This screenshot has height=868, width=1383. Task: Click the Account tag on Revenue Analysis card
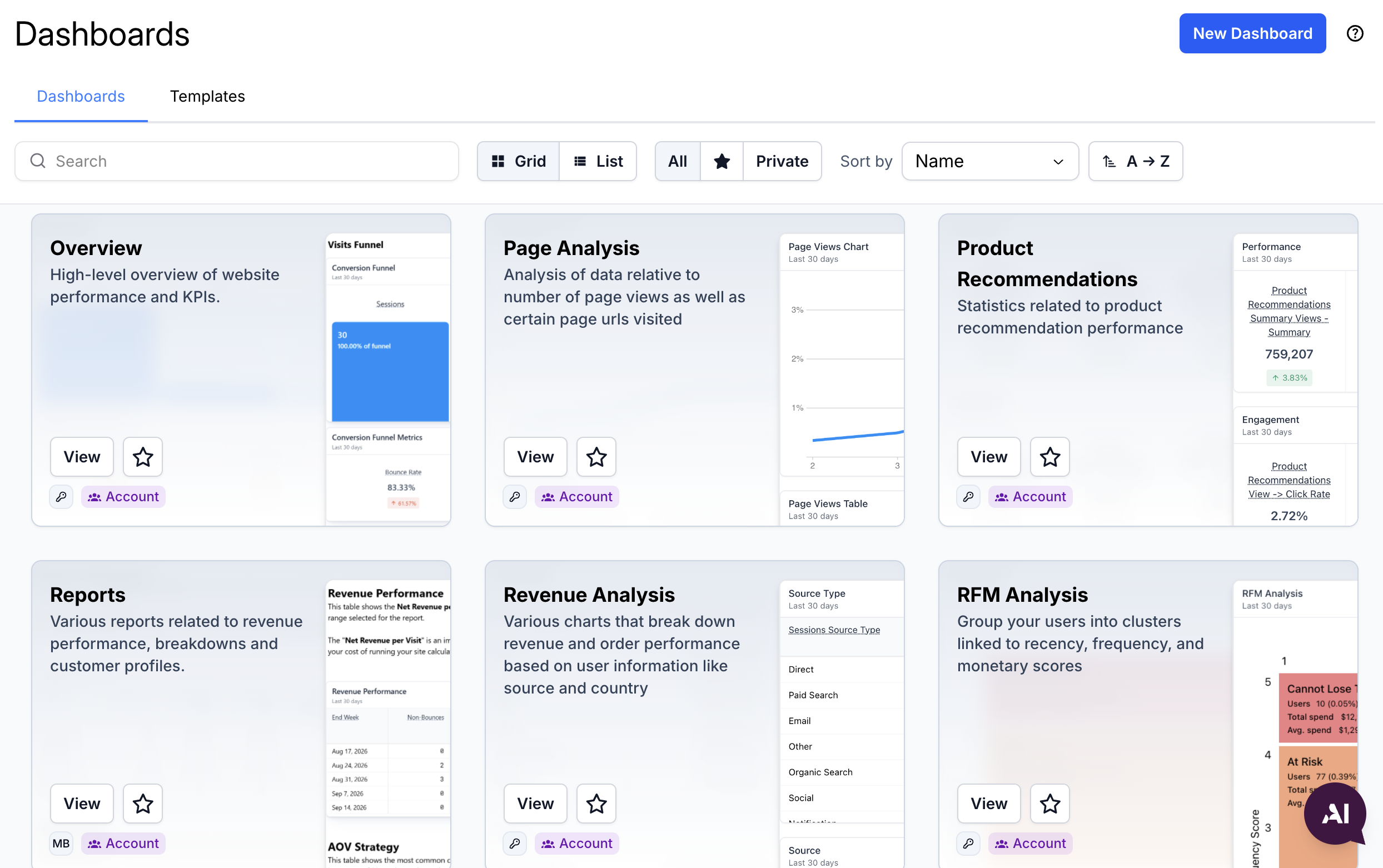point(577,844)
